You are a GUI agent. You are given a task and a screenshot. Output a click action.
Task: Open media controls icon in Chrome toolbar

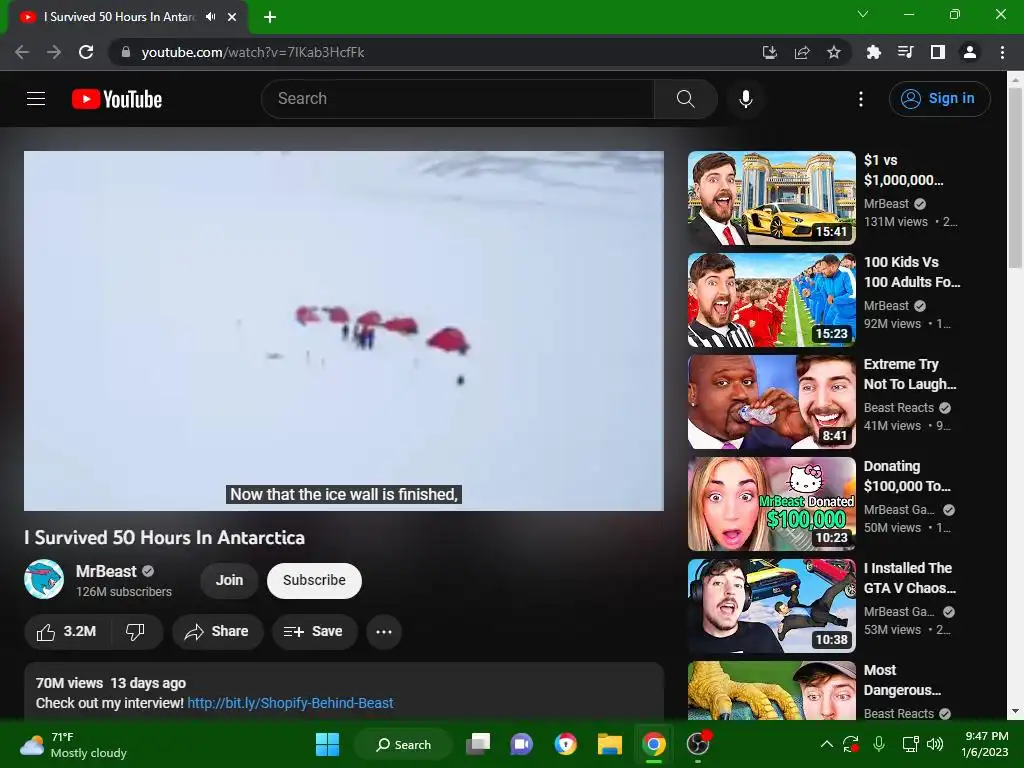(905, 52)
